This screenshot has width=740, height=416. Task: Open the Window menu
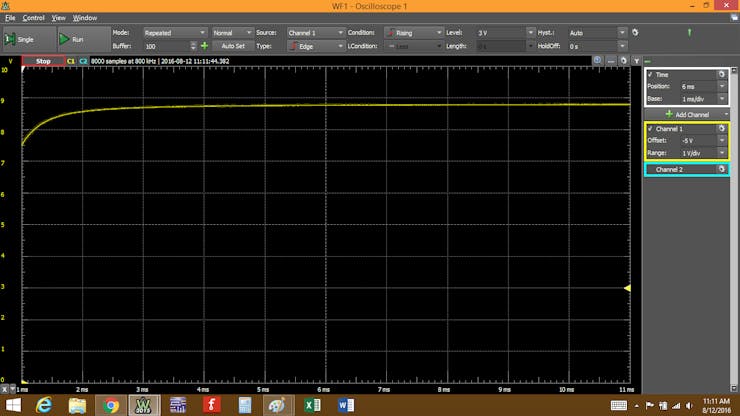(85, 18)
